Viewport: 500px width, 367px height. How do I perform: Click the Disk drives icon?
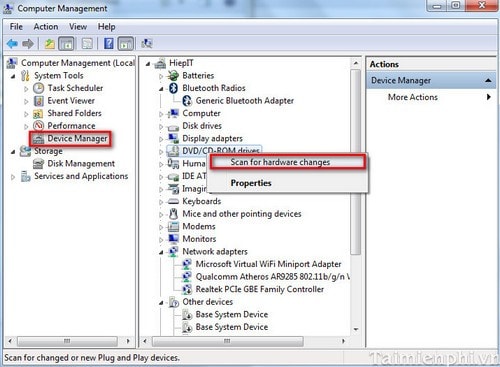point(173,127)
